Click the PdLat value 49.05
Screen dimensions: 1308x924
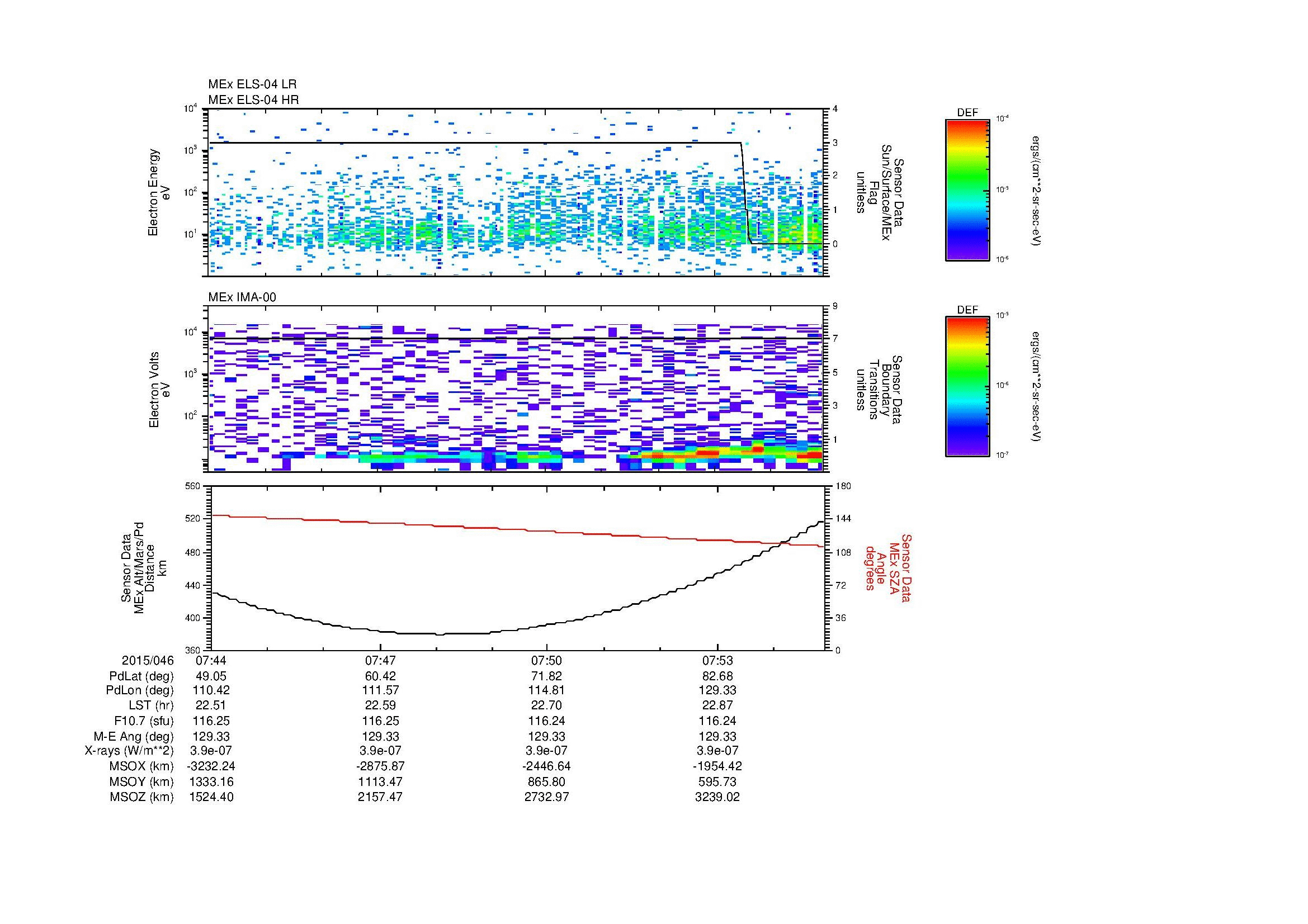coord(211,676)
